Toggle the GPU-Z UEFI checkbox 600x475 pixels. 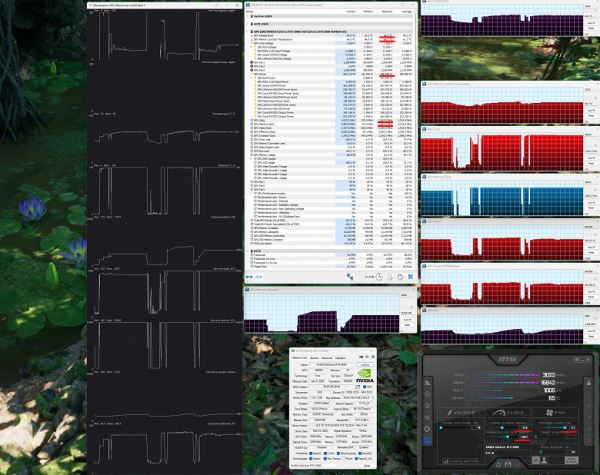(365, 387)
